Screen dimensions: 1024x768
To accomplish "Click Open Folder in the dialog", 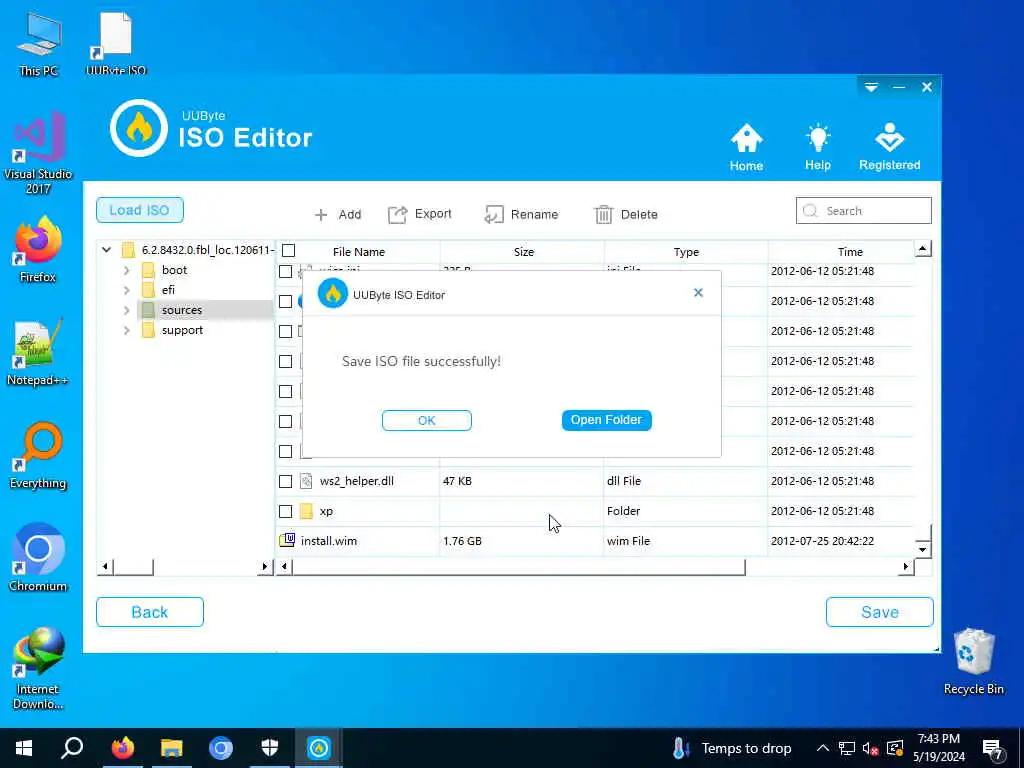I will (607, 420).
